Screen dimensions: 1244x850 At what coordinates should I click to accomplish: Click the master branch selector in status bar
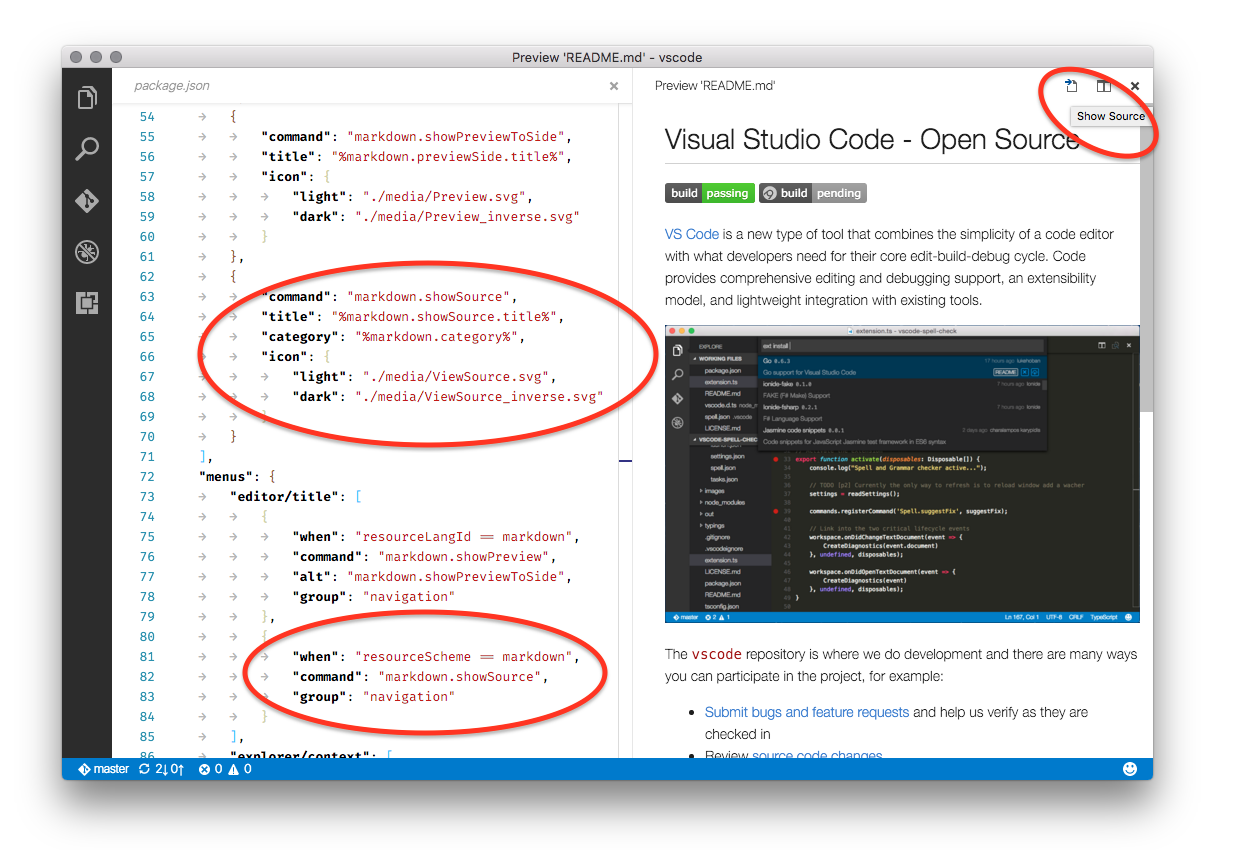(x=103, y=768)
